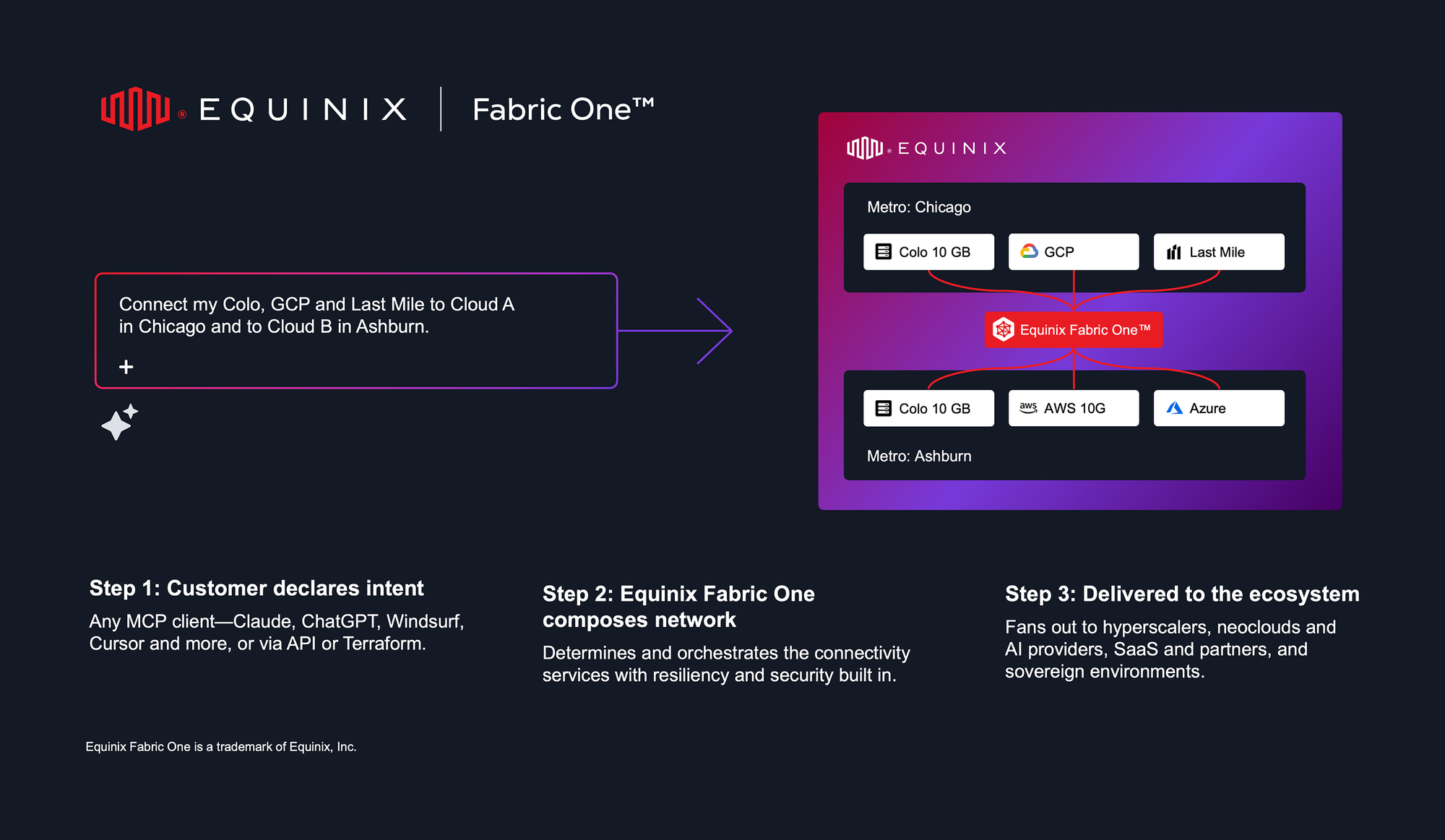This screenshot has width=1445, height=840.
Task: Select the GCP chip
Action: tap(1074, 252)
